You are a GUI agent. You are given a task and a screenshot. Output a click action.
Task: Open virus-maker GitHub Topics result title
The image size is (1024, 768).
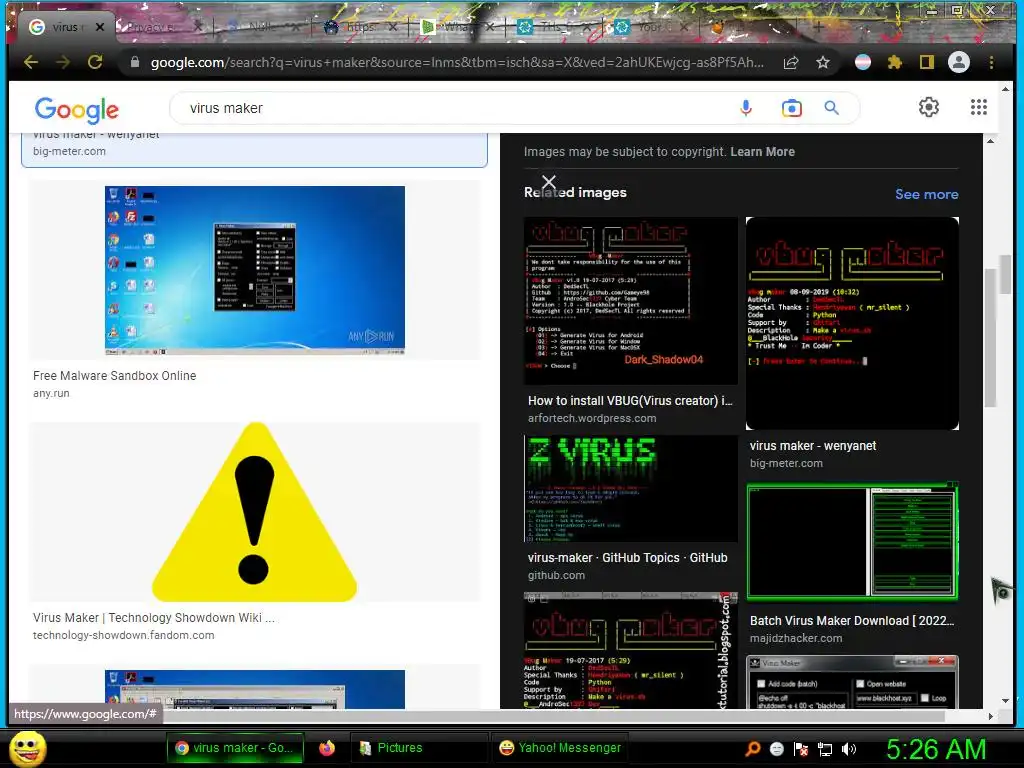coord(628,558)
